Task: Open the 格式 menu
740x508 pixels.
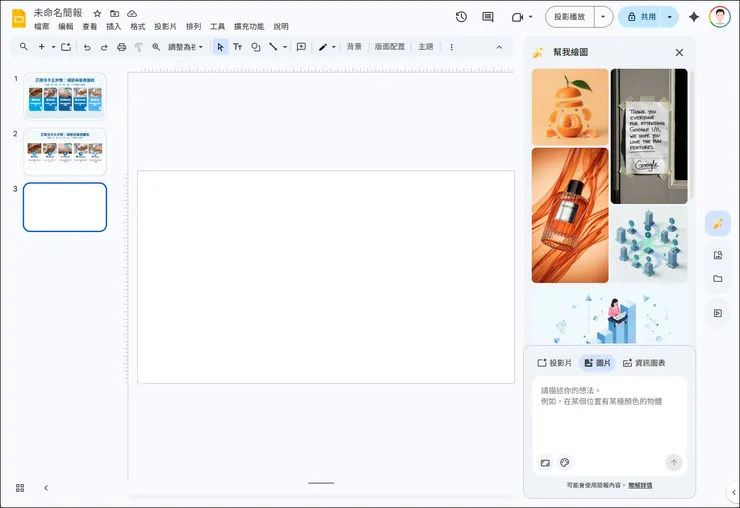Action: click(x=137, y=26)
